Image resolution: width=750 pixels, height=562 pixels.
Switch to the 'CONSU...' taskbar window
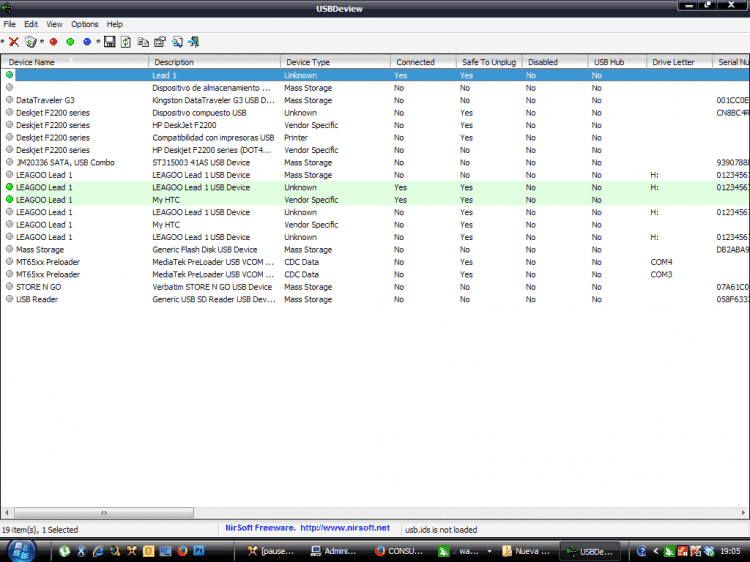coord(399,551)
